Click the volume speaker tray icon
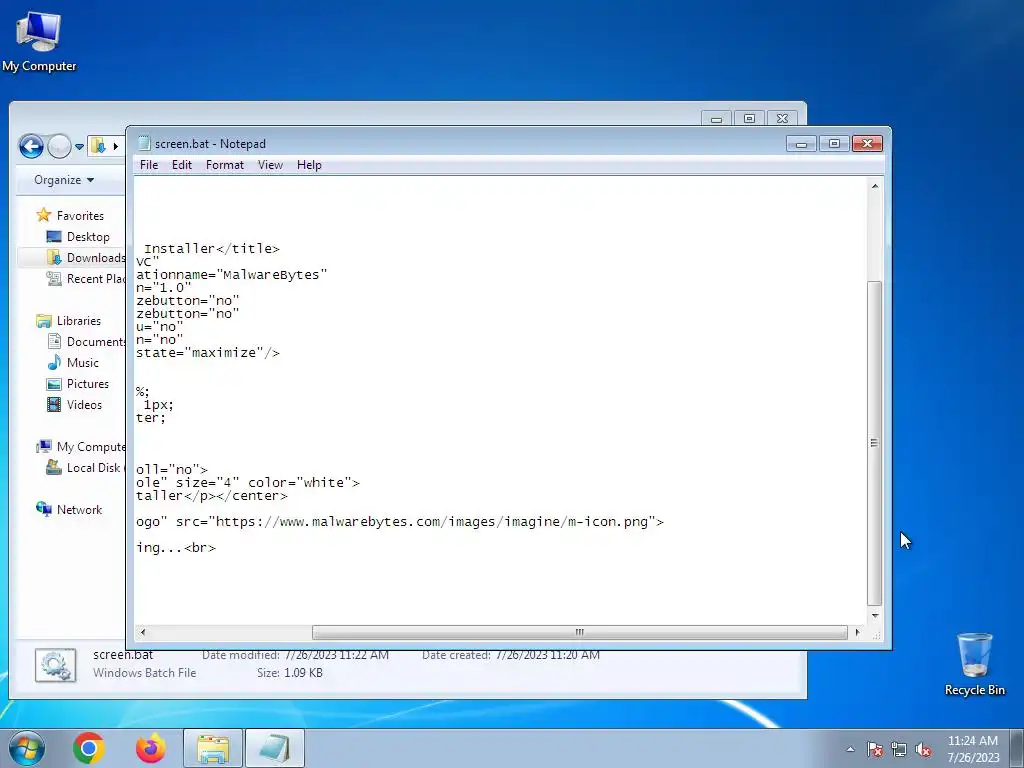Image resolution: width=1024 pixels, height=768 pixels. (923, 750)
